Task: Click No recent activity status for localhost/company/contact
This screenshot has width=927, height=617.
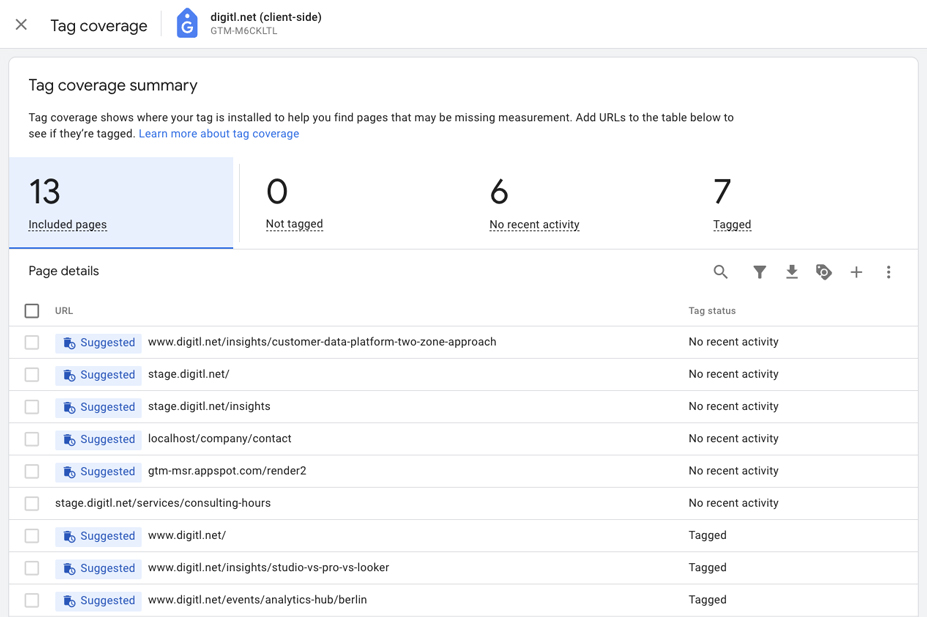Action: coord(733,439)
